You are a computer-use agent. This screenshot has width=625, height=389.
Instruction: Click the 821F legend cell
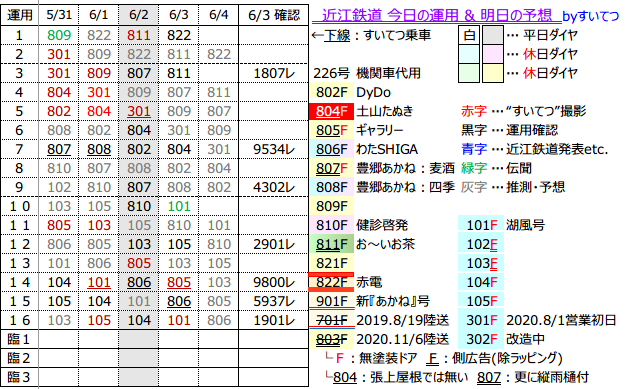coord(332,263)
